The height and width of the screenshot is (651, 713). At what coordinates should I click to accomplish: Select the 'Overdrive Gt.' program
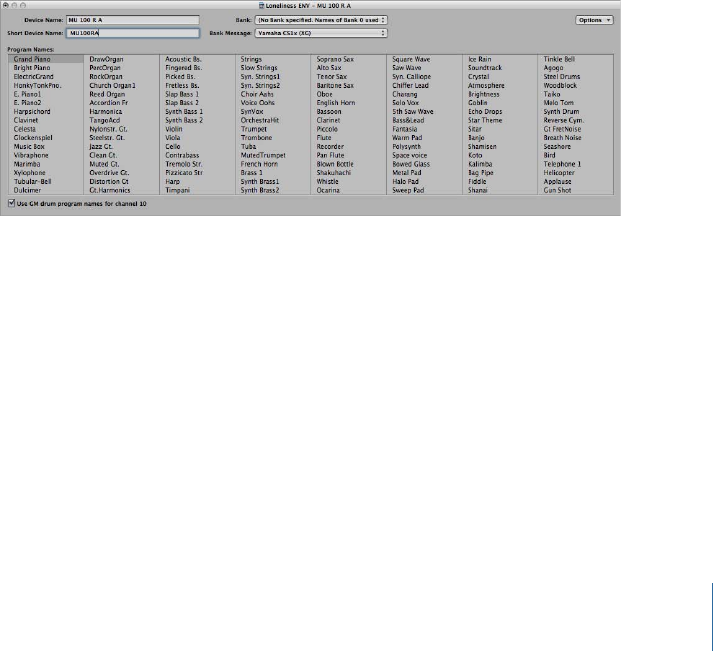pyautogui.click(x=109, y=173)
